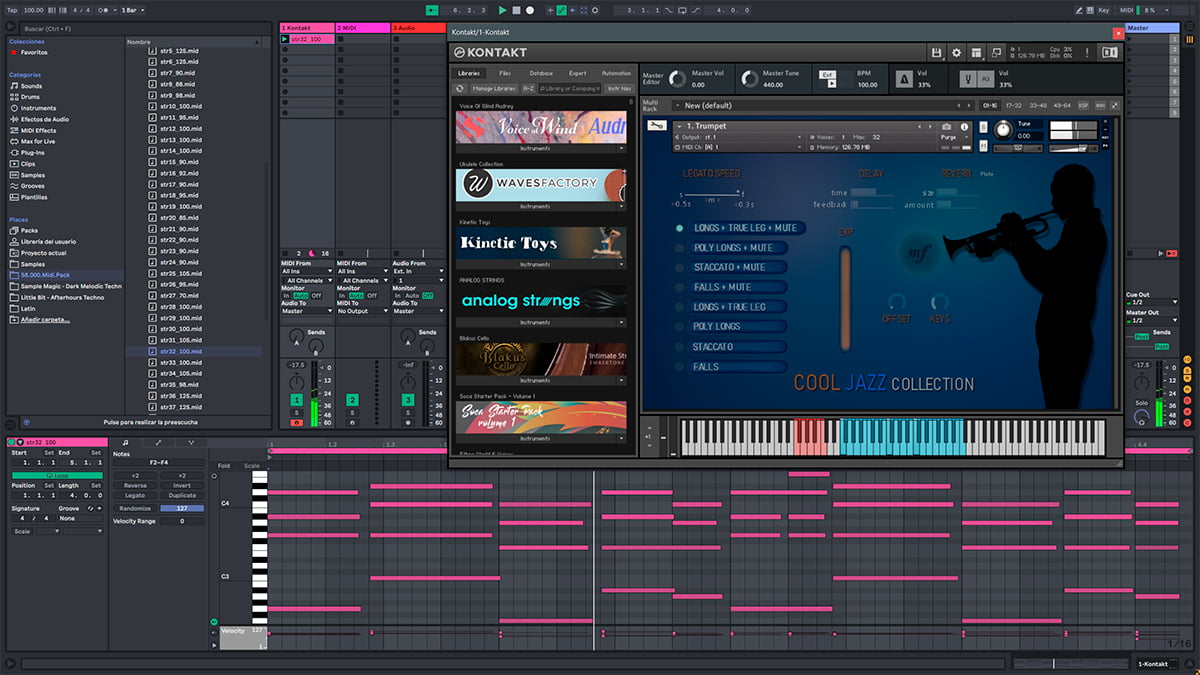Click the Manage Libraries button
The height and width of the screenshot is (675, 1200).
[x=495, y=88]
